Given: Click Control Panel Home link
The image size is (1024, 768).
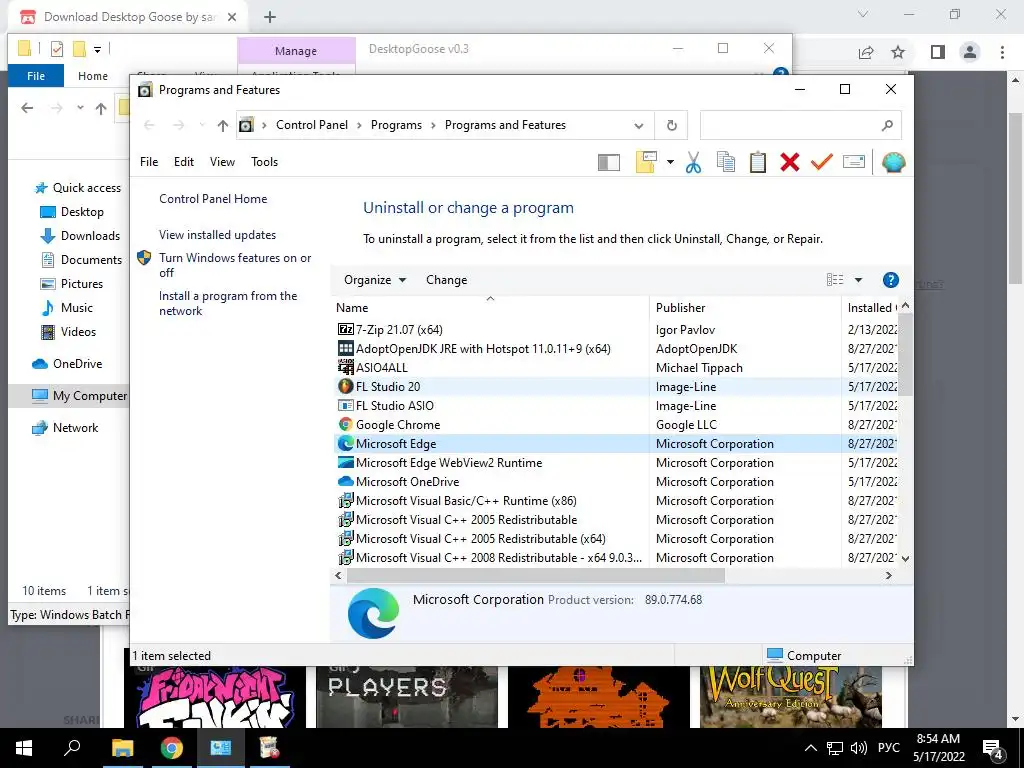Looking at the screenshot, I should [213, 199].
